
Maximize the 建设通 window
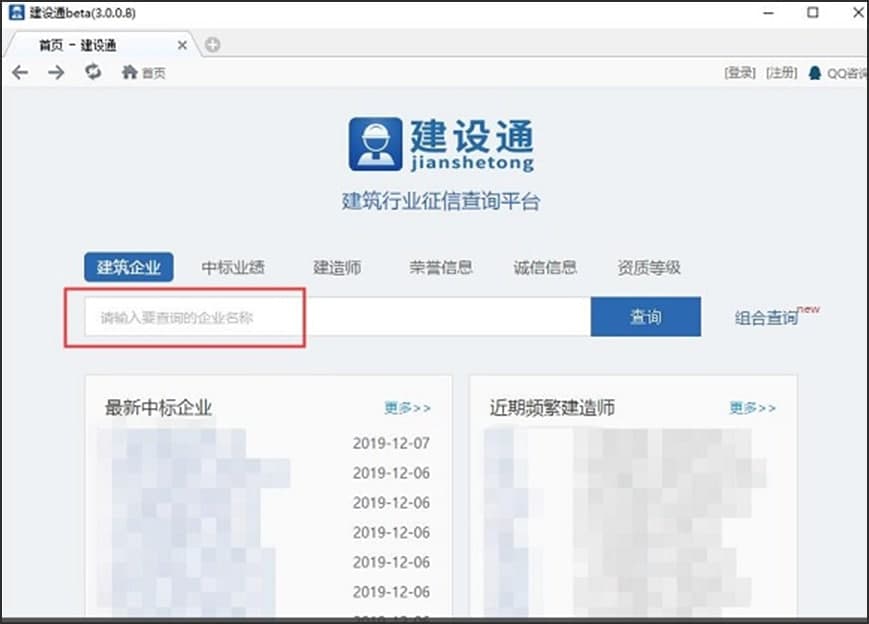812,12
